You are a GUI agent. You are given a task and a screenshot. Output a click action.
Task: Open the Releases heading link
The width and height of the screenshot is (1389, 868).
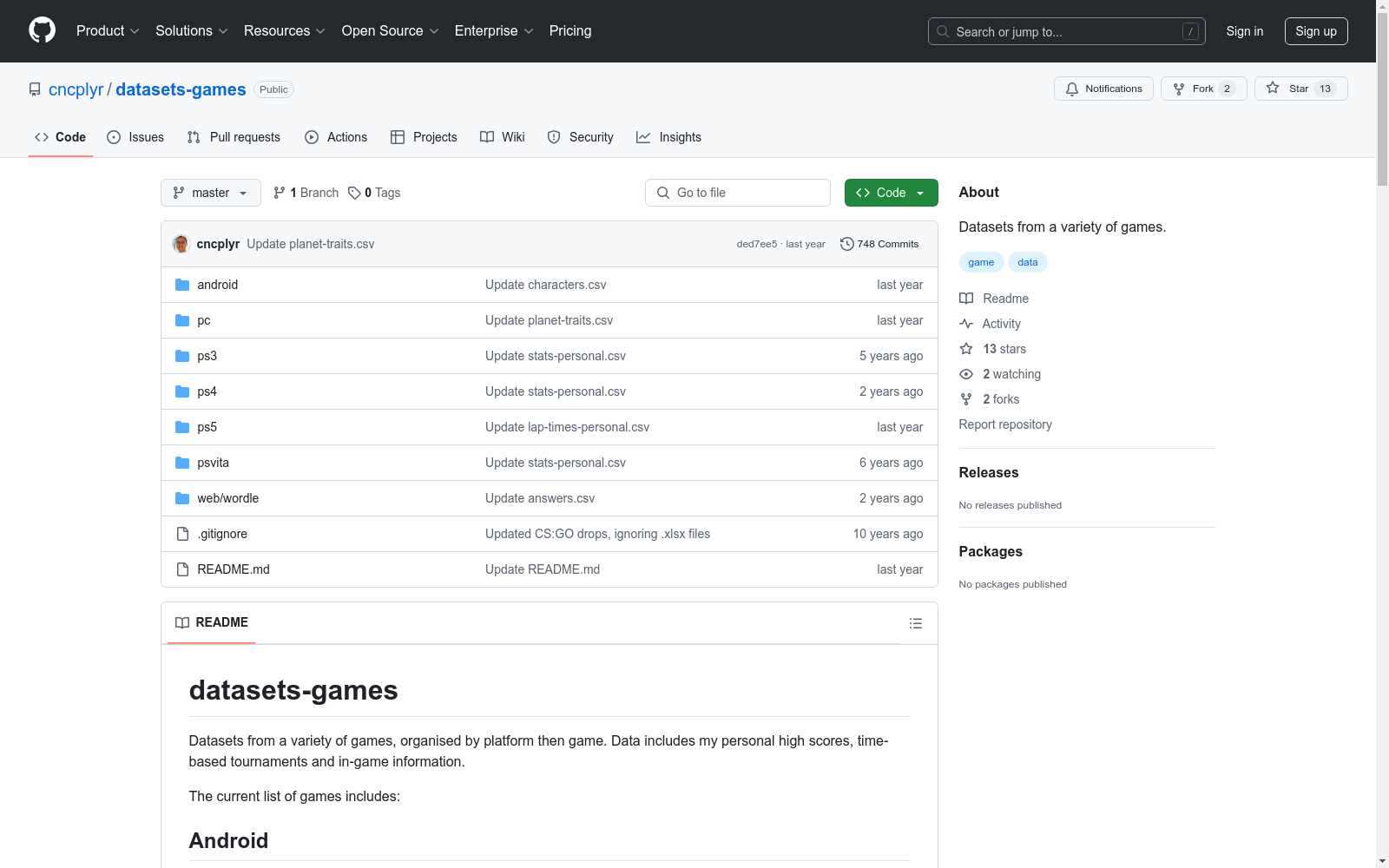(989, 472)
